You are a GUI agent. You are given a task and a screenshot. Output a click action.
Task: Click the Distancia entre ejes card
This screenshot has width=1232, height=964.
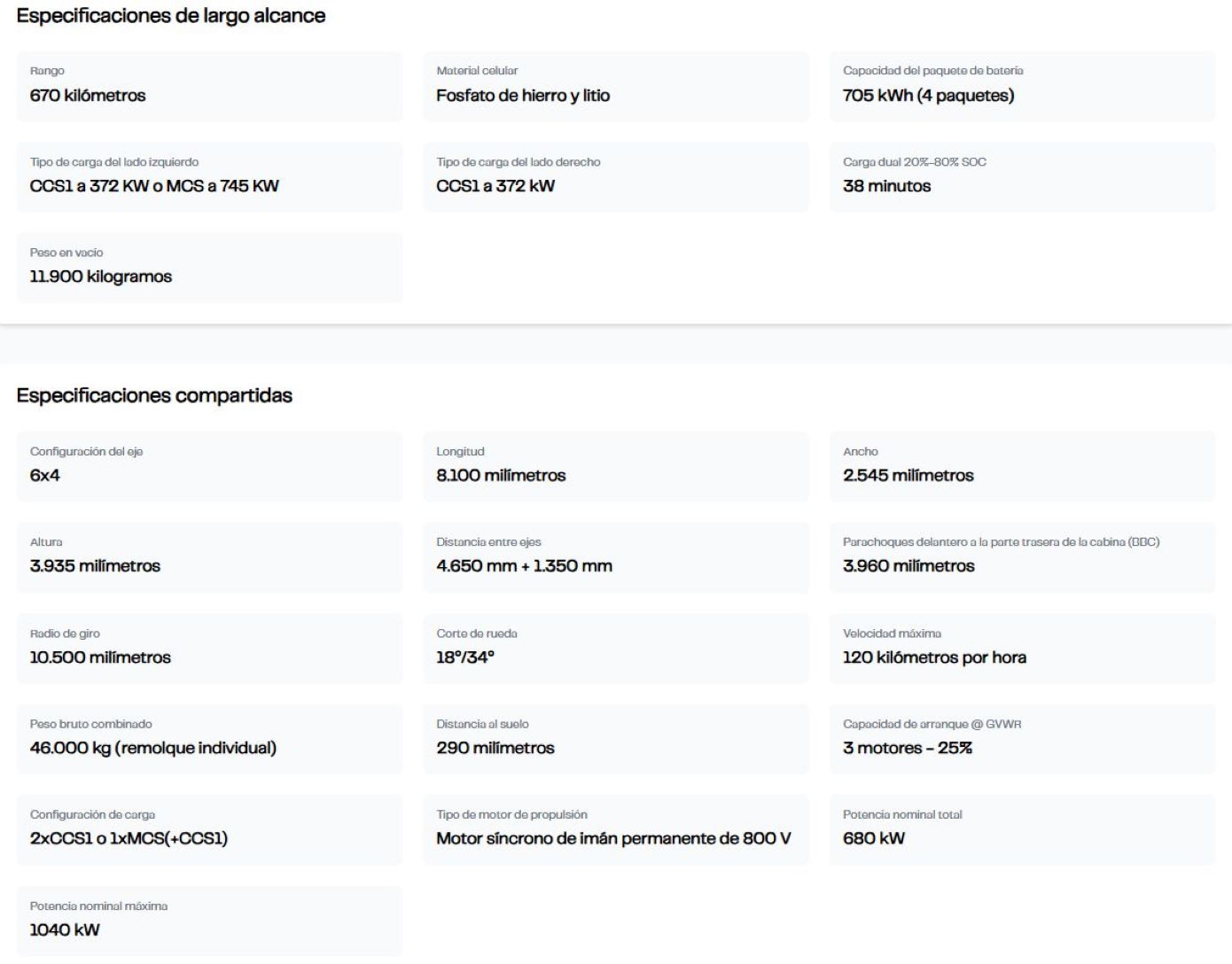[x=615, y=556]
